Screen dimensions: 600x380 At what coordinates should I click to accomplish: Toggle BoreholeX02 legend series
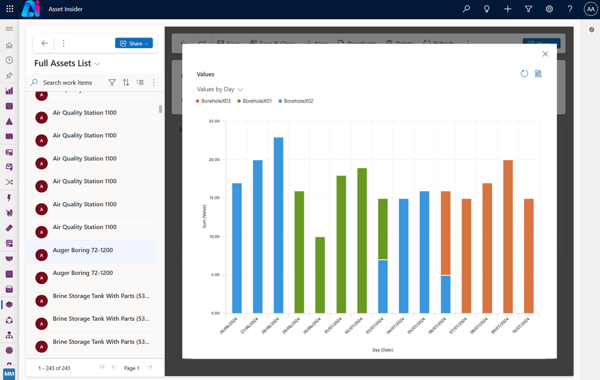click(296, 101)
